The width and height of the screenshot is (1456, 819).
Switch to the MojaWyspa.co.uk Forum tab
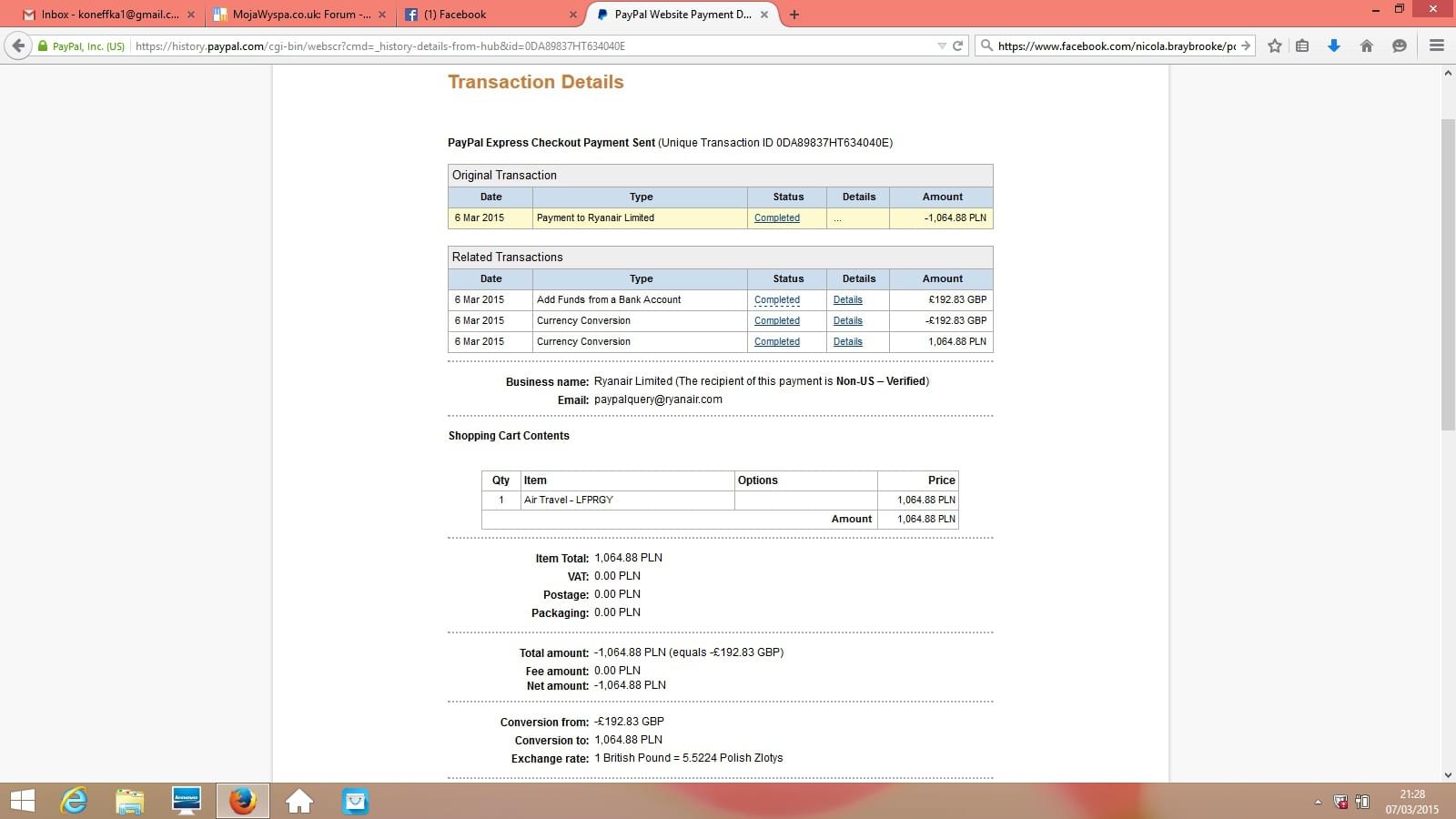(x=299, y=15)
